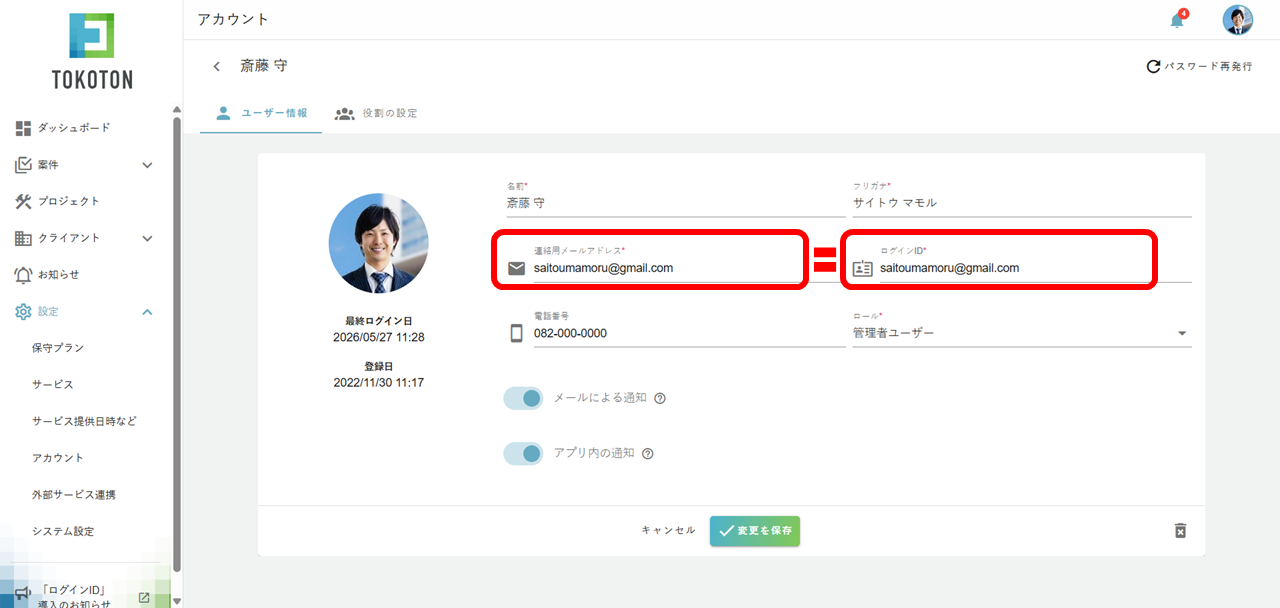Open the external link icon for ログインID notice
Screen dimensions: 1280x608
(x=144, y=597)
